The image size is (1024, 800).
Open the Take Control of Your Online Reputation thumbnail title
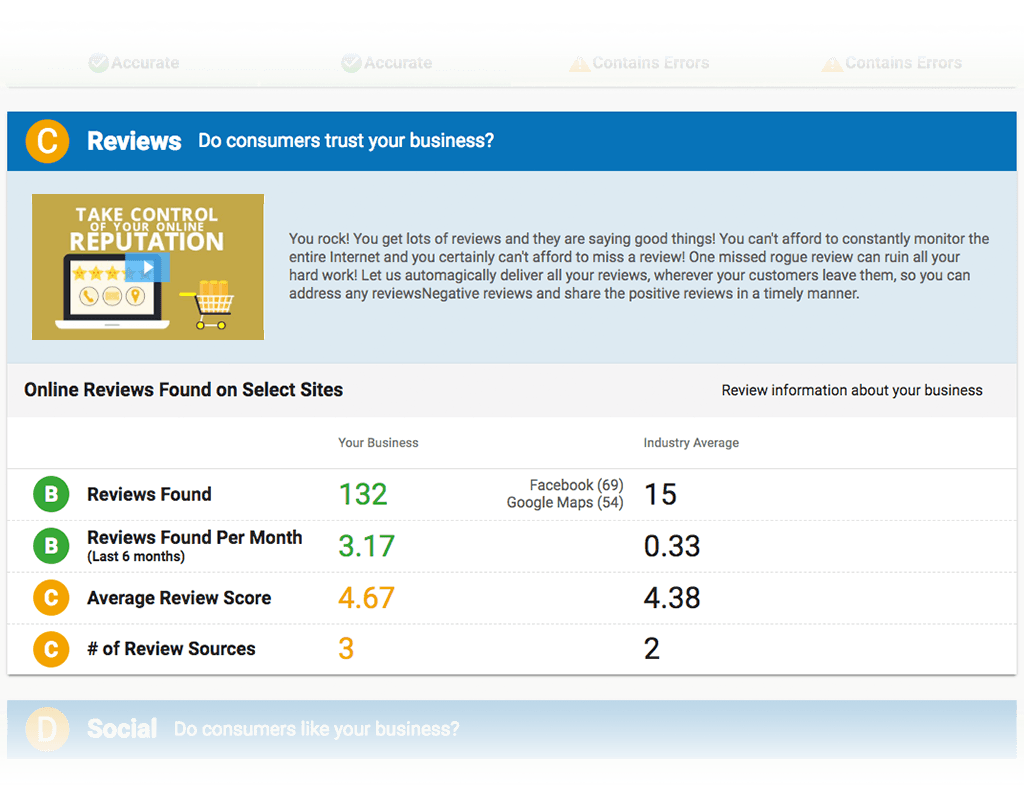pyautogui.click(x=147, y=228)
